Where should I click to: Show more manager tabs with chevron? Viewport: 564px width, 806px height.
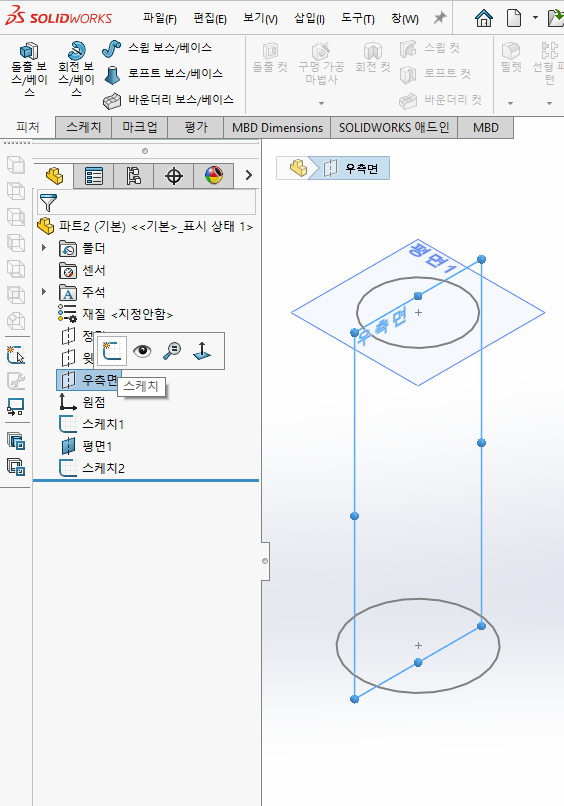tap(249, 175)
